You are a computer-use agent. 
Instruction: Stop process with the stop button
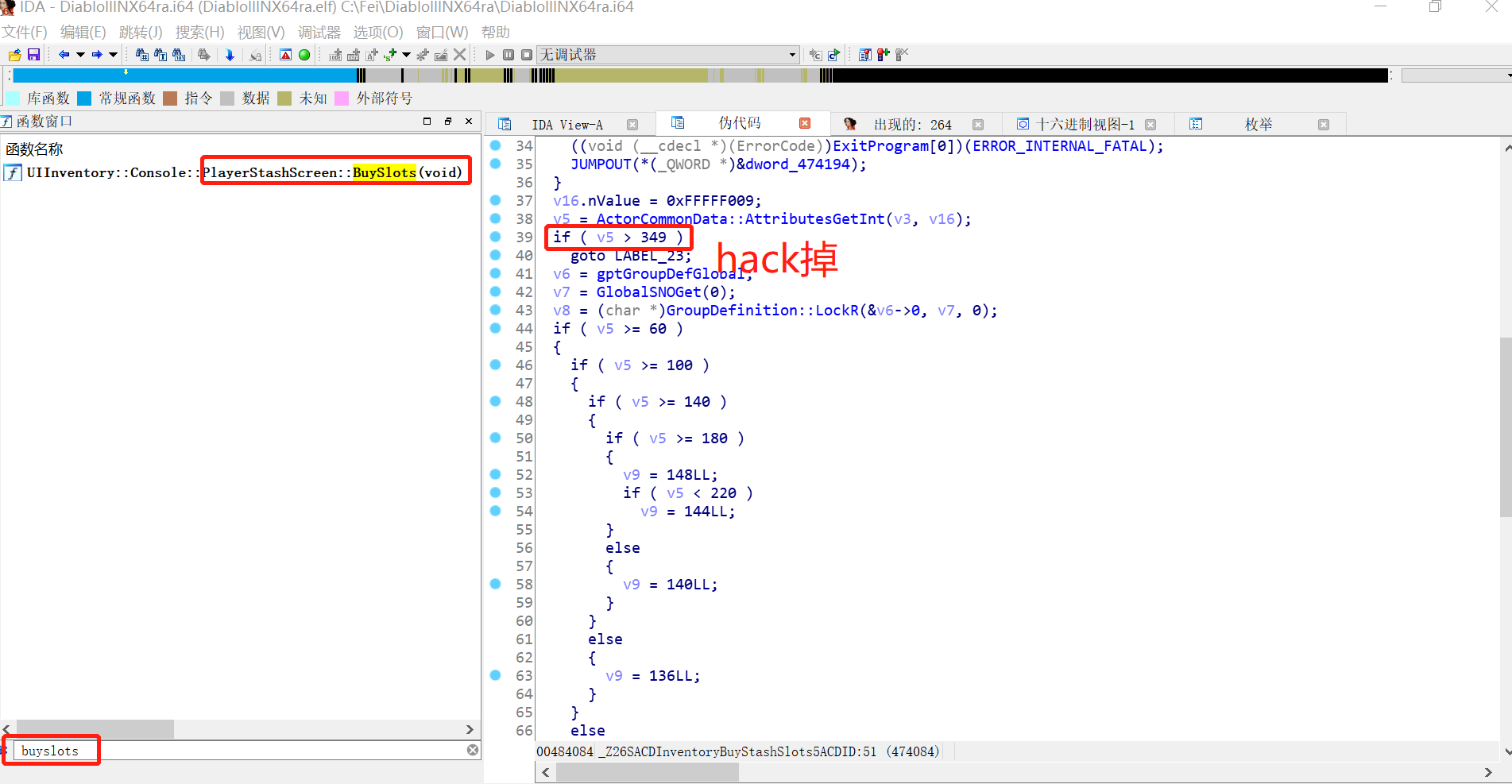click(x=527, y=55)
